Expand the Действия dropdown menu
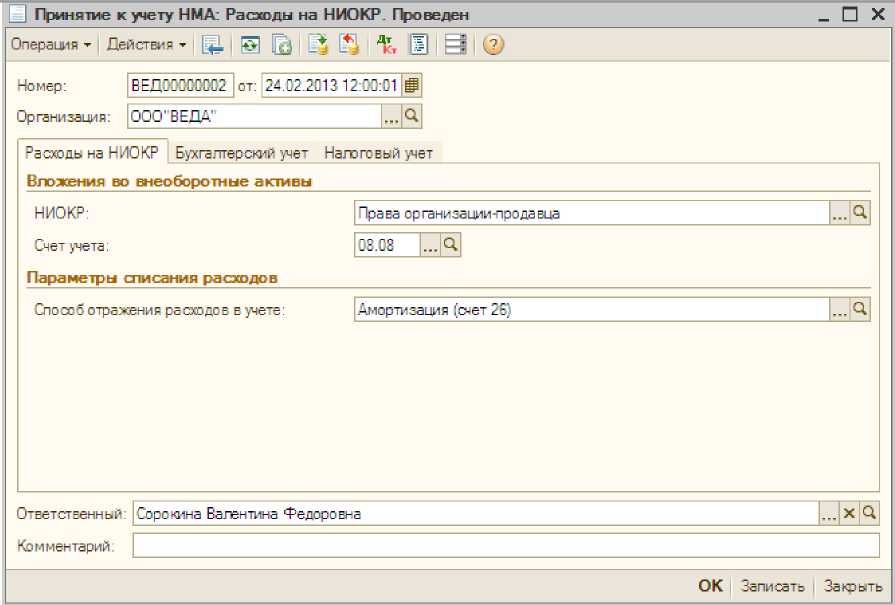 coord(146,45)
